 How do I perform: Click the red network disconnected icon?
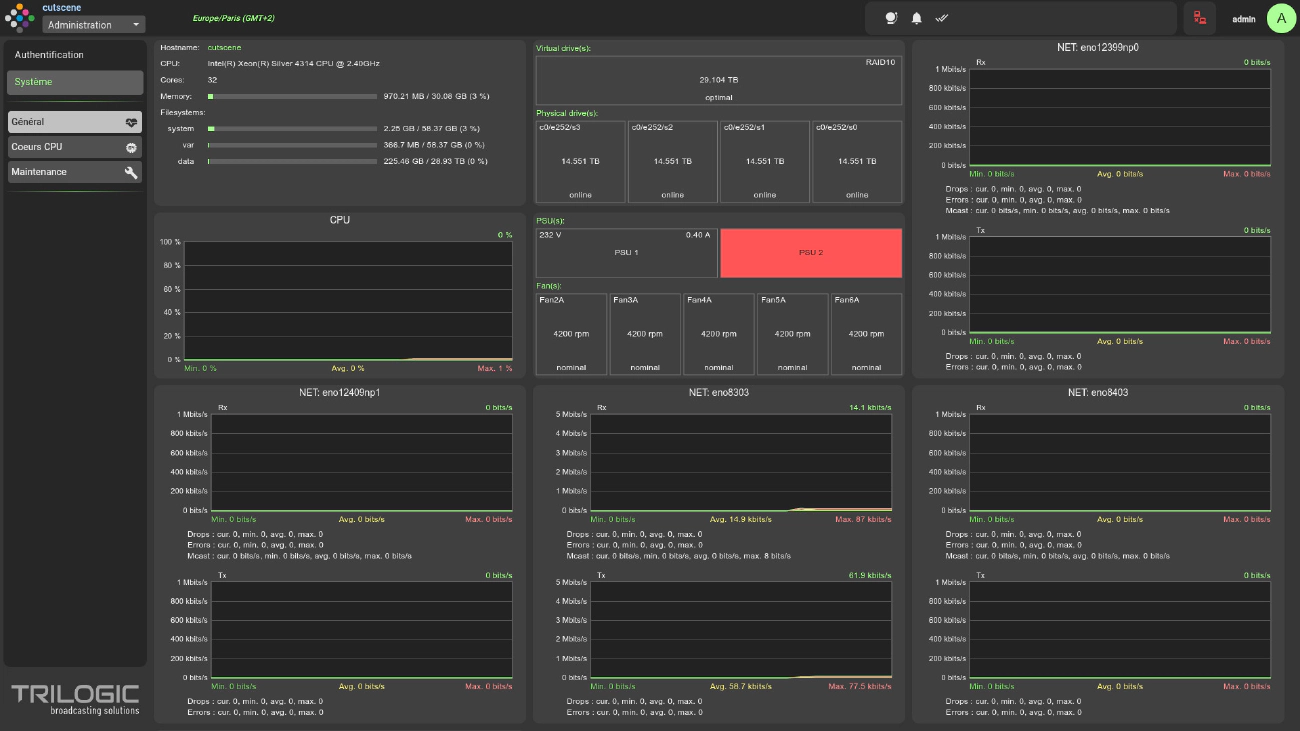[1200, 18]
